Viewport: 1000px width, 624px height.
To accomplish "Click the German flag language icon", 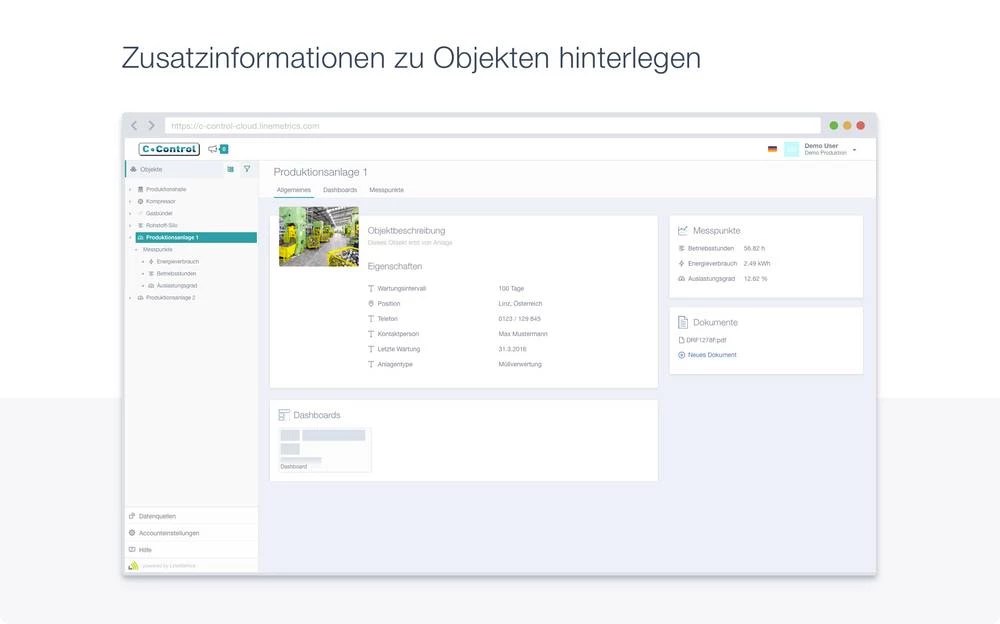I will point(772,149).
